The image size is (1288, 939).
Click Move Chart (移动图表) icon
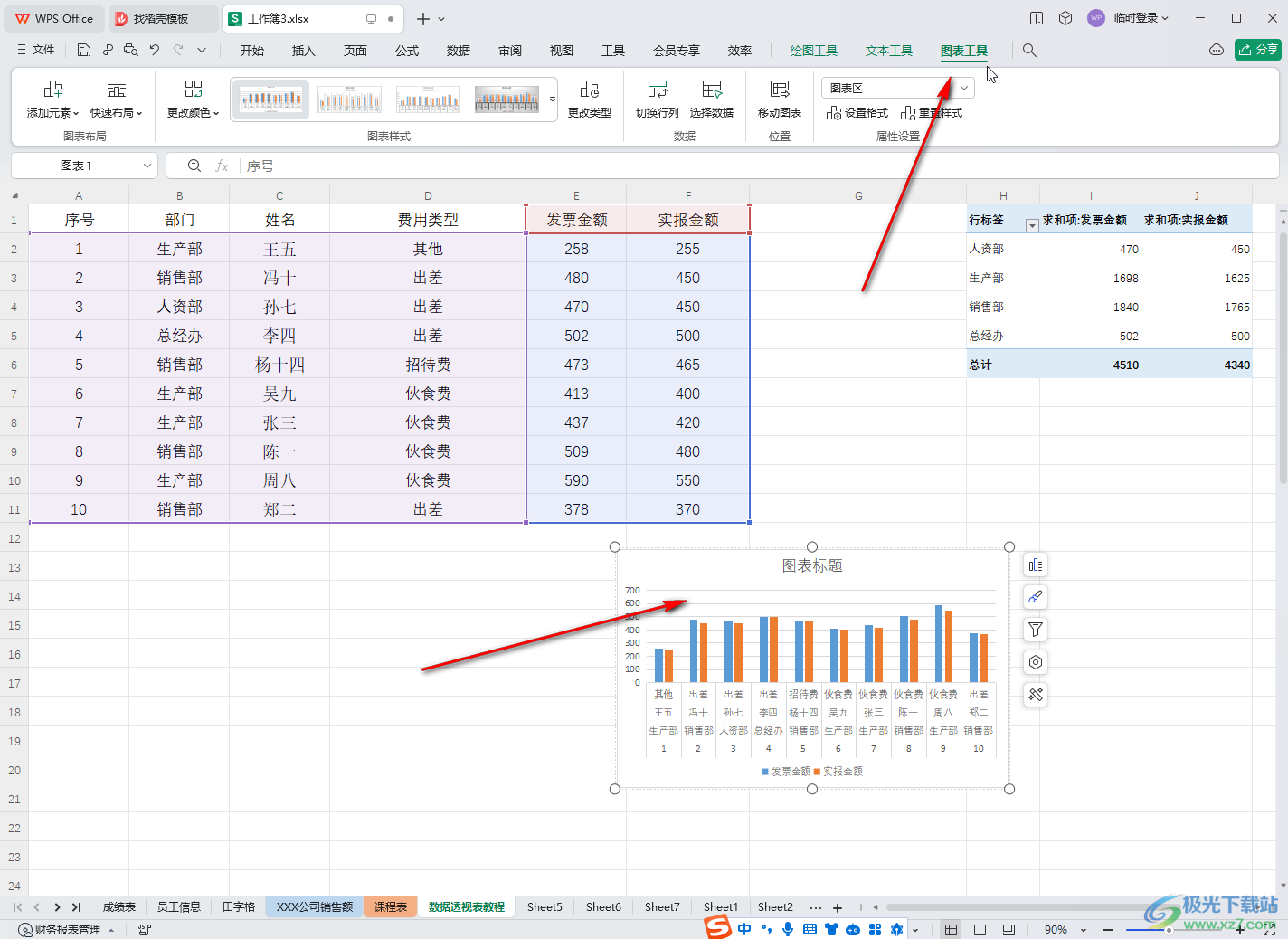pyautogui.click(x=780, y=100)
